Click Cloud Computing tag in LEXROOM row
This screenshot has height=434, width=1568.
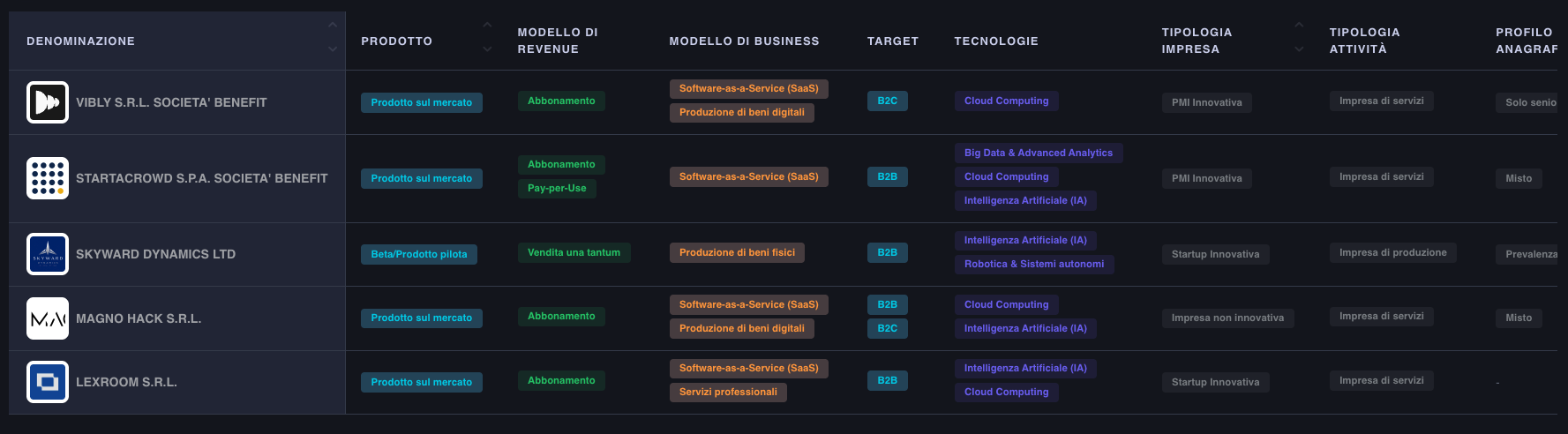tap(1007, 392)
